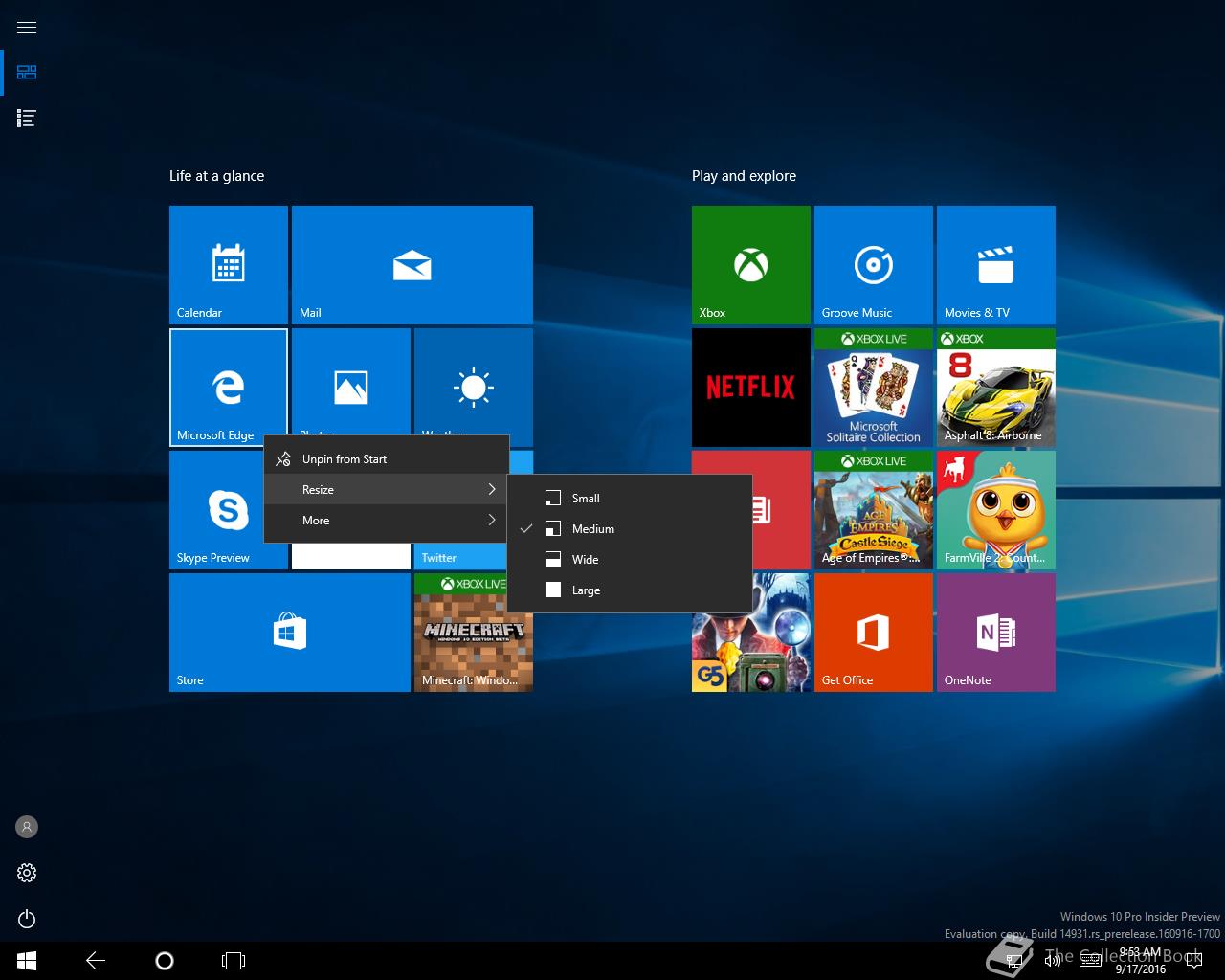The height and width of the screenshot is (980, 1225).
Task: Switch to pinned tiles view
Action: pos(27,73)
